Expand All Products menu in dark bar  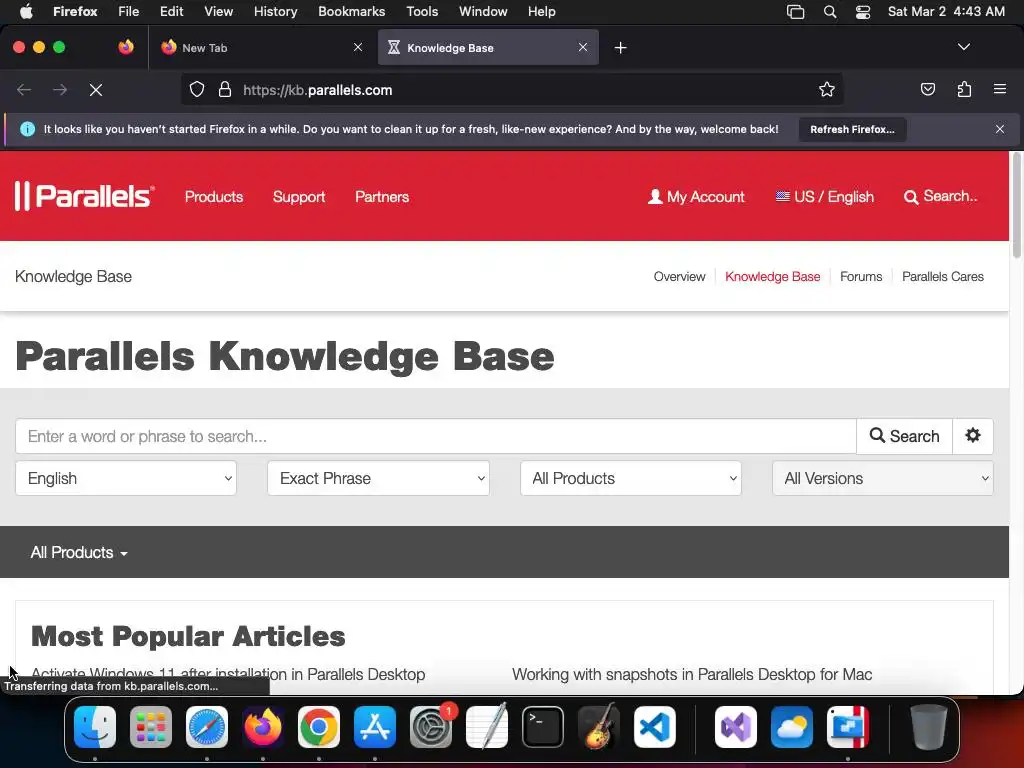click(79, 552)
